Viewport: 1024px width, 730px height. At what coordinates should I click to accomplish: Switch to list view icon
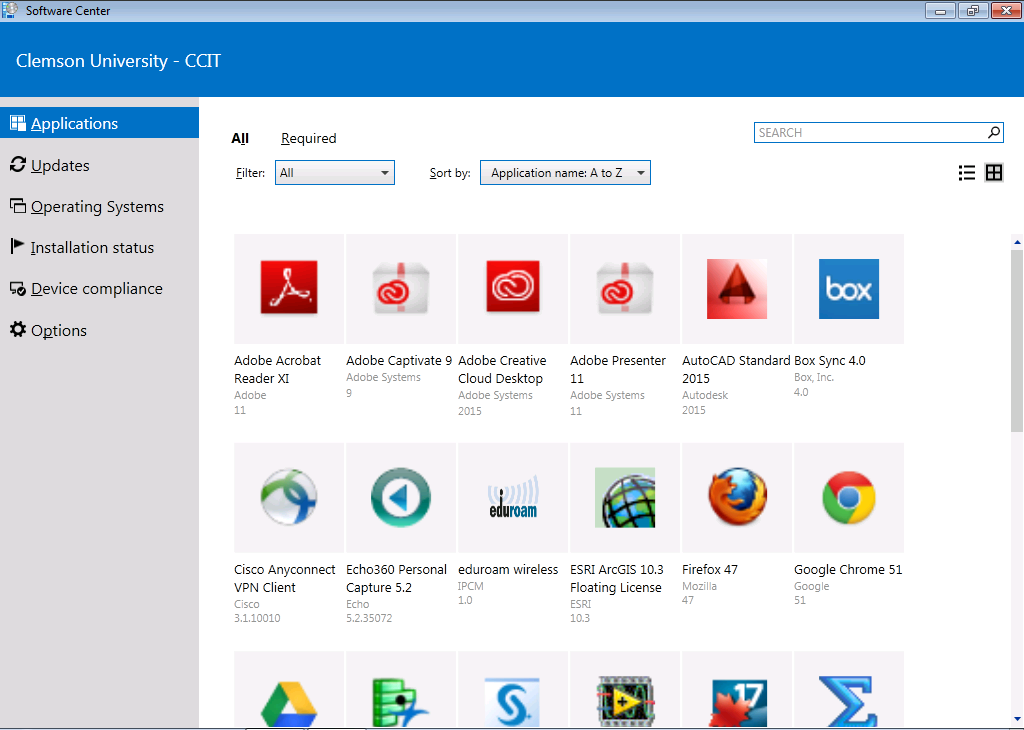[967, 172]
